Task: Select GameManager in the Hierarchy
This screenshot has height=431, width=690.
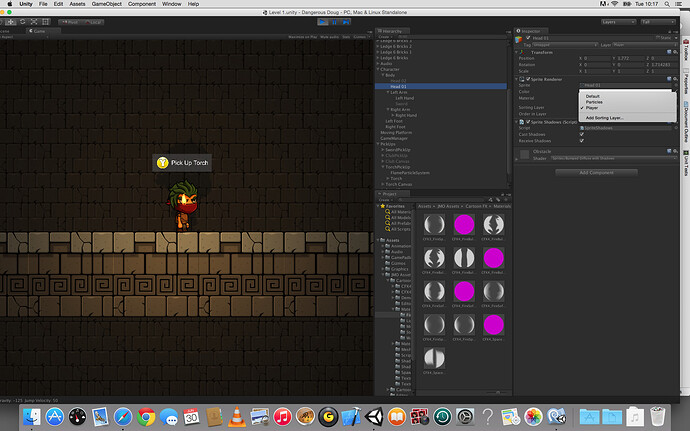Action: (394, 138)
